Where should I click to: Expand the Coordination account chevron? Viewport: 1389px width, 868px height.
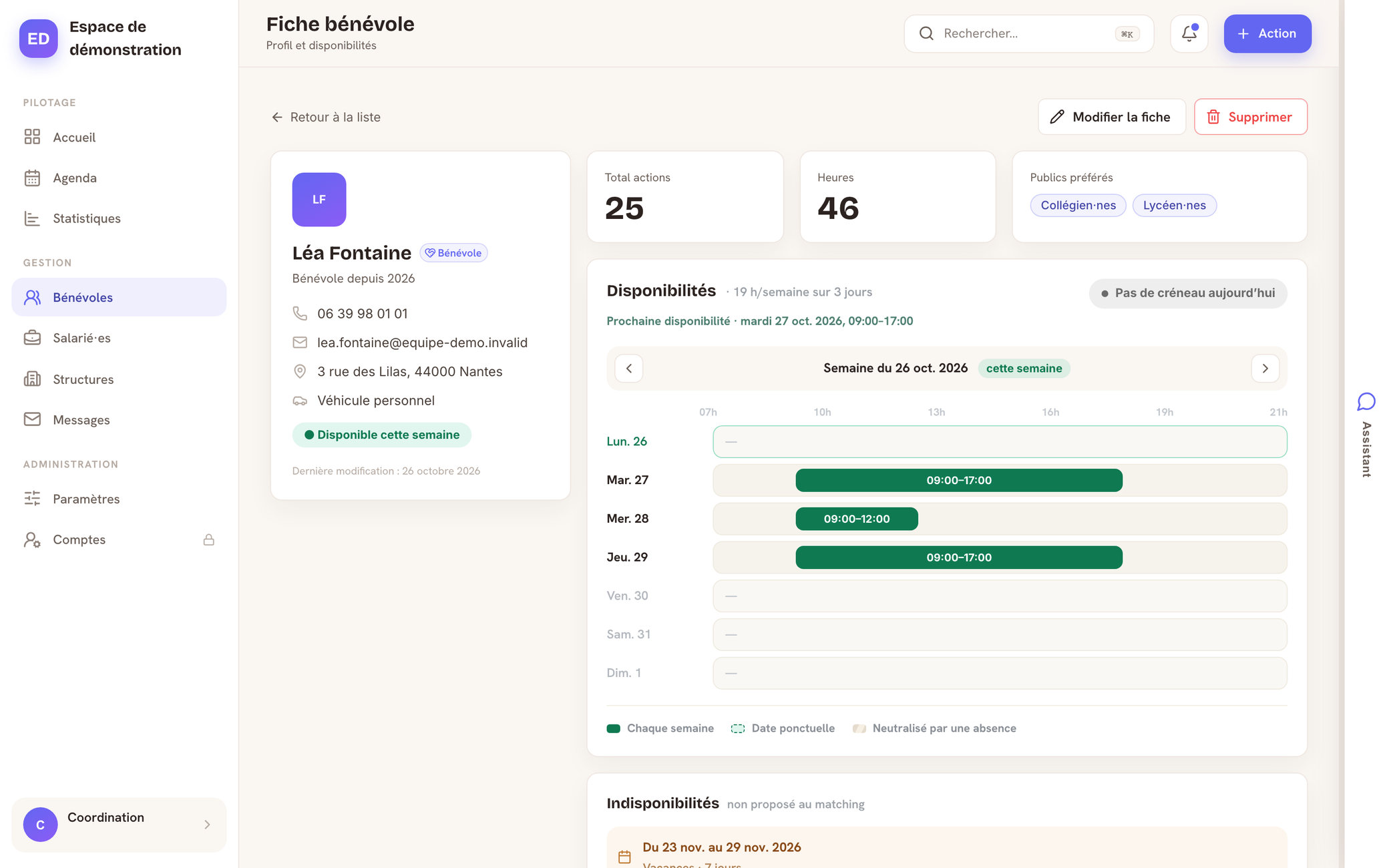(207, 825)
